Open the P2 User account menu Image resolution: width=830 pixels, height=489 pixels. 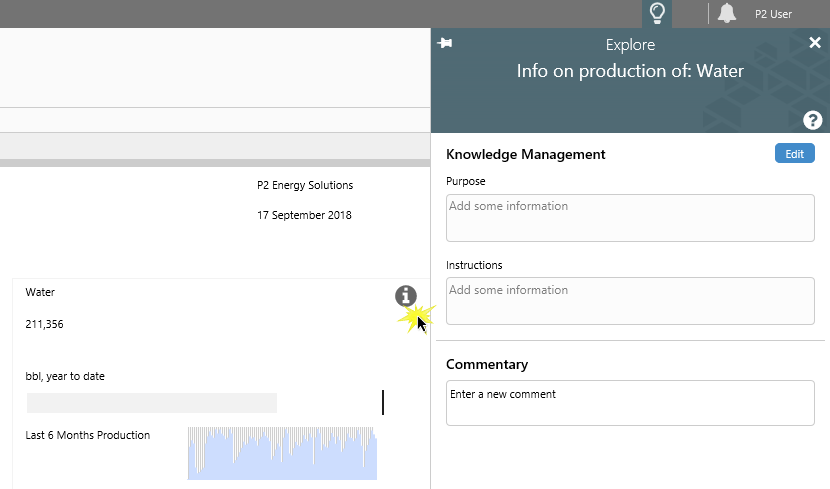[773, 14]
